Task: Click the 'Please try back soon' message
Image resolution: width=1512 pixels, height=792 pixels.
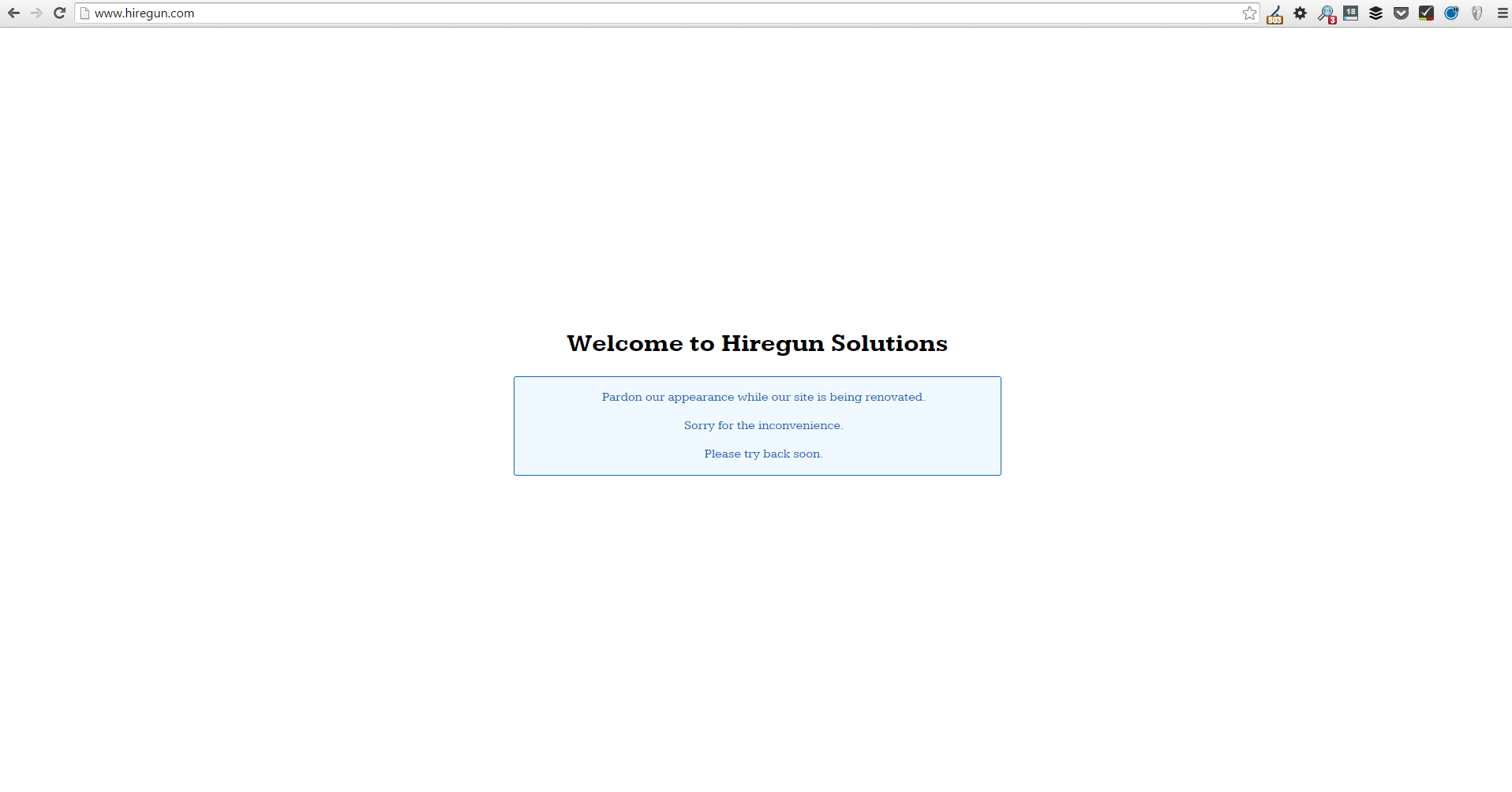Action: point(763,454)
